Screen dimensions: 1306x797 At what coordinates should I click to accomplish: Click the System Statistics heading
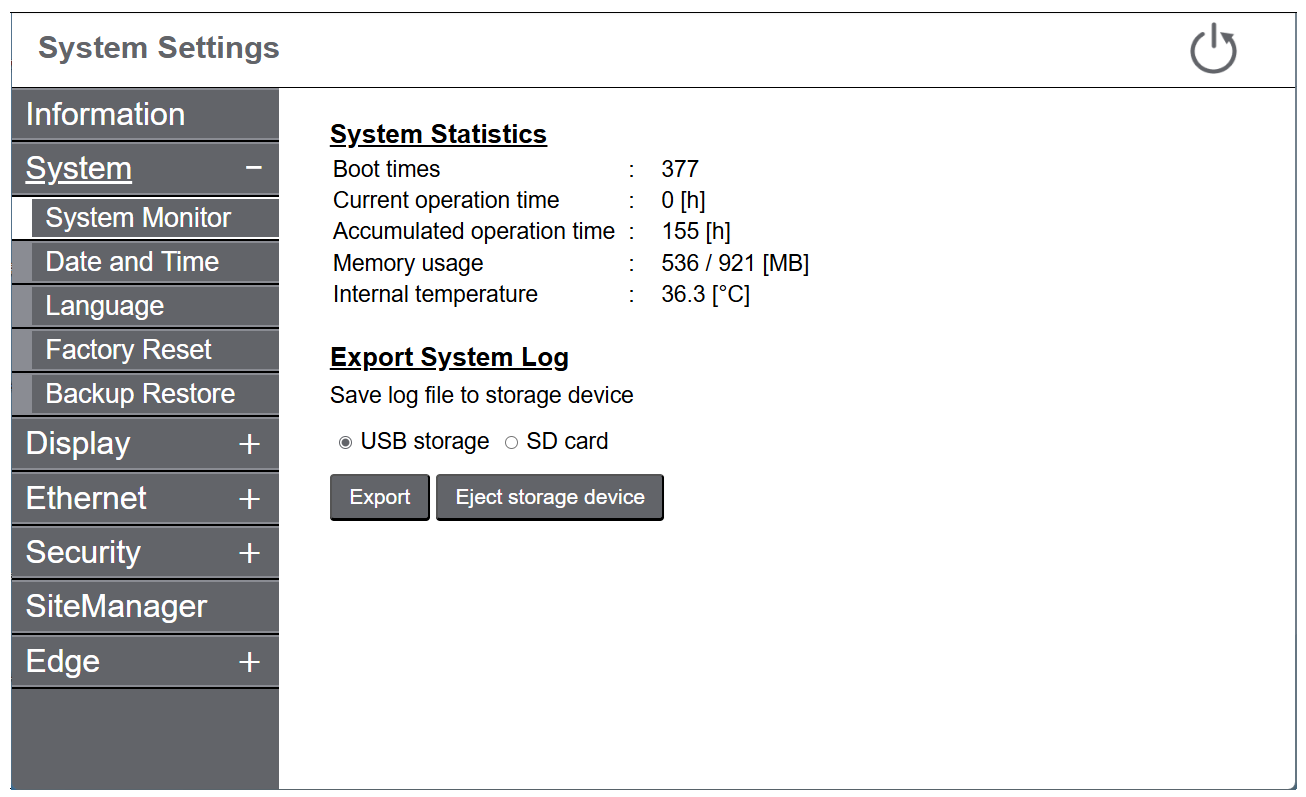438,133
